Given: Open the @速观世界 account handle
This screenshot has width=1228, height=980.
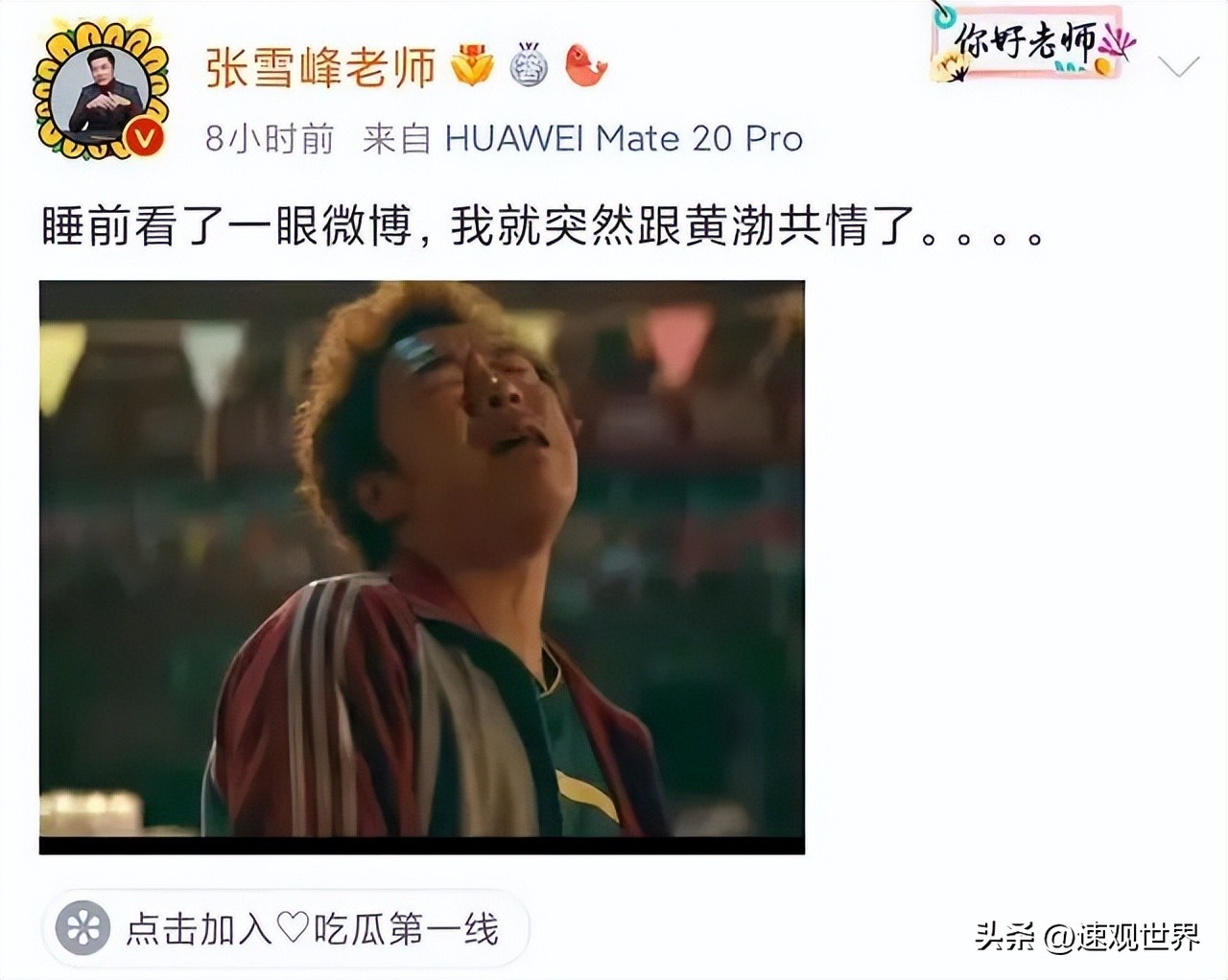Looking at the screenshot, I should (1121, 937).
